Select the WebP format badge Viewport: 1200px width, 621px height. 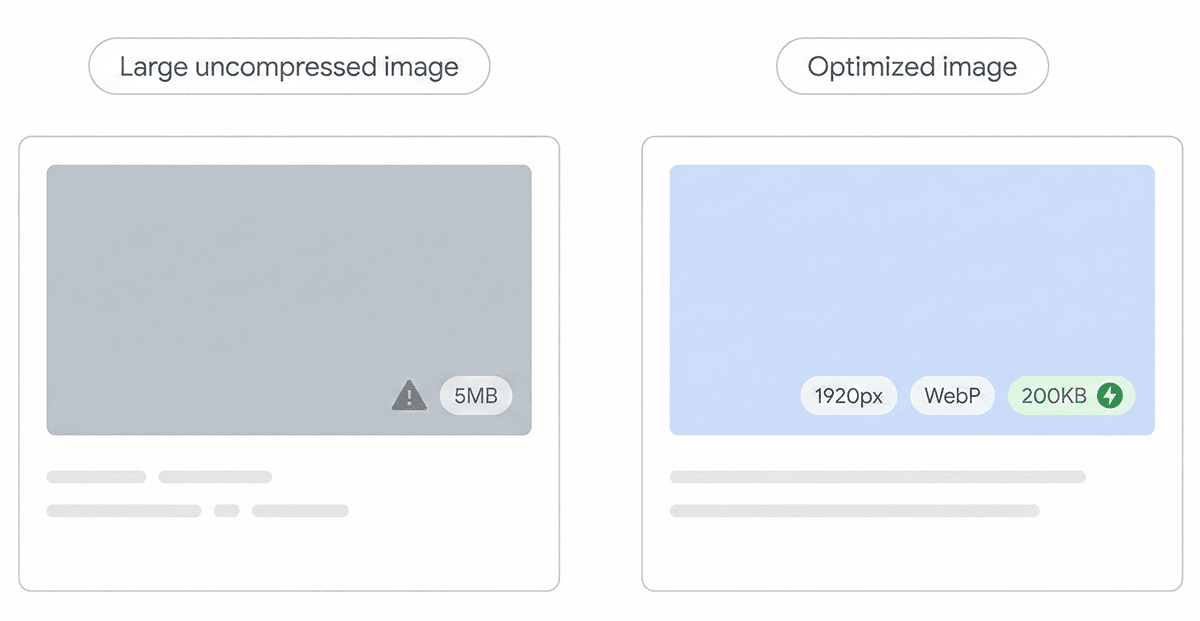(952, 396)
